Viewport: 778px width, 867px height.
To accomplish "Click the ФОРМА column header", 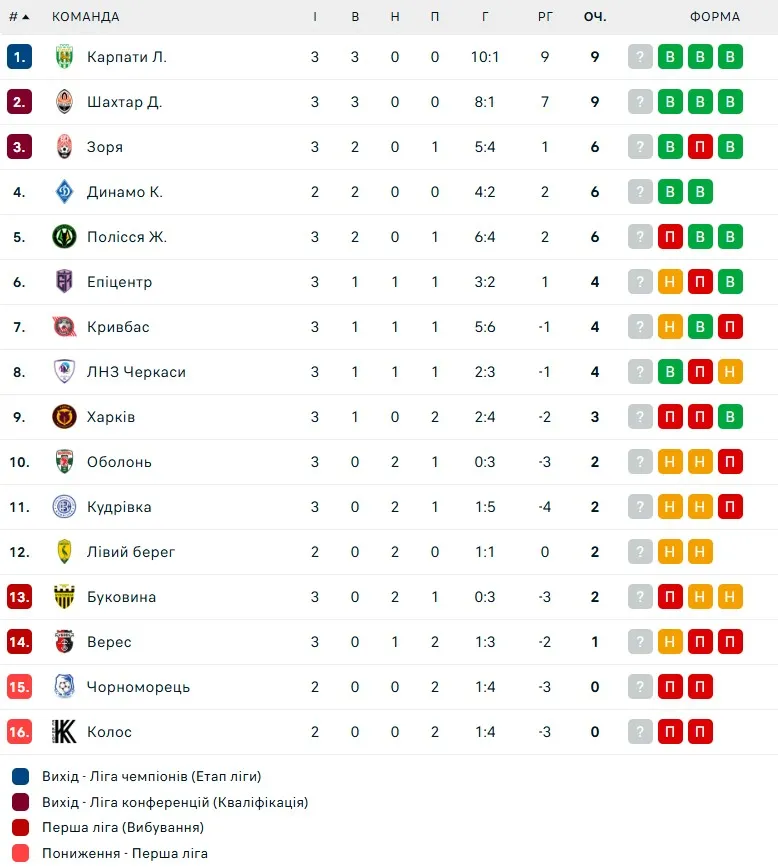I will pos(714,17).
